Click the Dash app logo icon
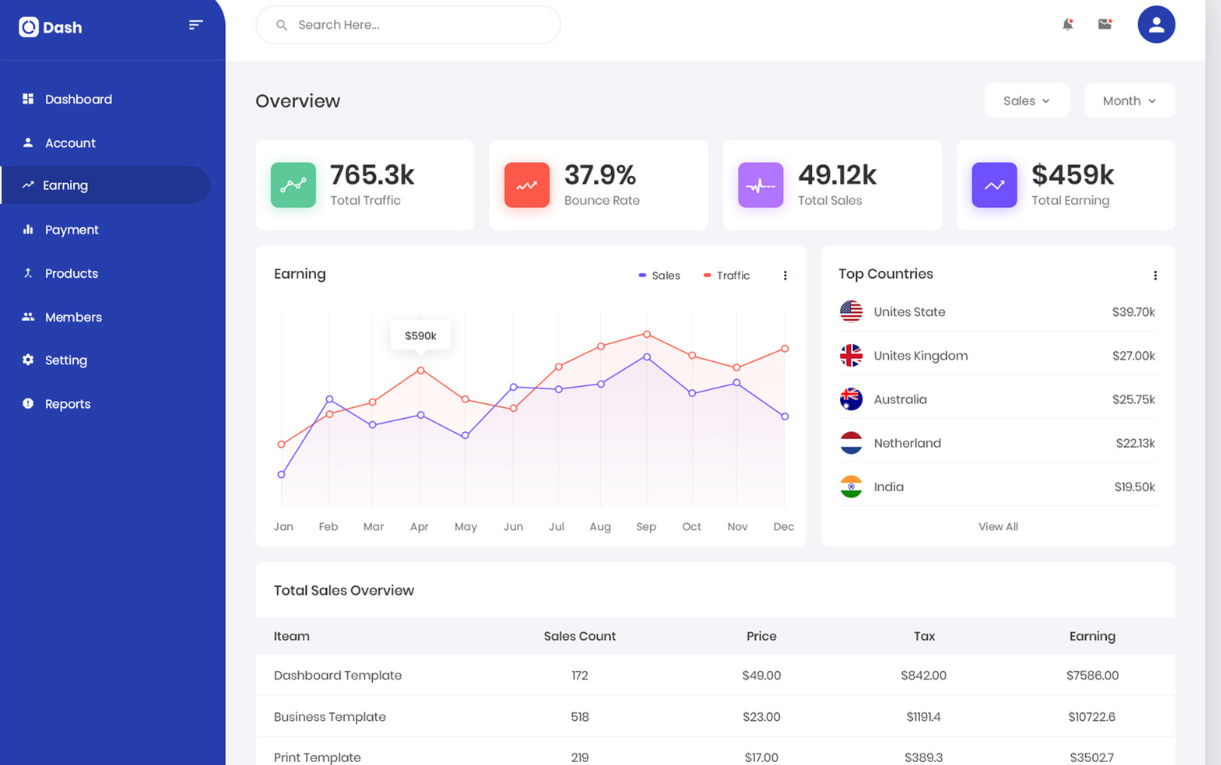This screenshot has width=1221, height=765. (27, 26)
